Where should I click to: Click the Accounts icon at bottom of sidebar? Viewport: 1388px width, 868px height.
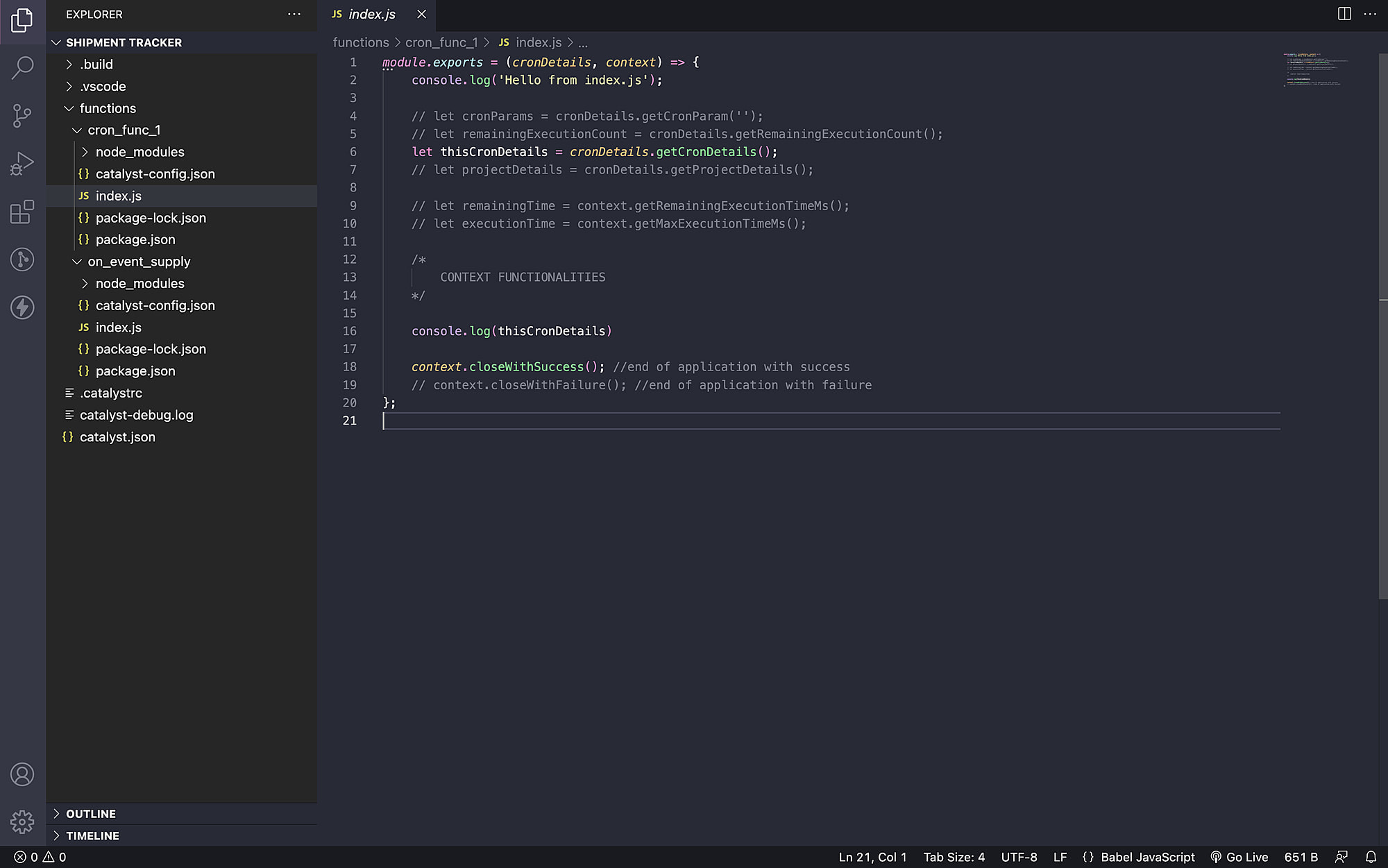22,774
